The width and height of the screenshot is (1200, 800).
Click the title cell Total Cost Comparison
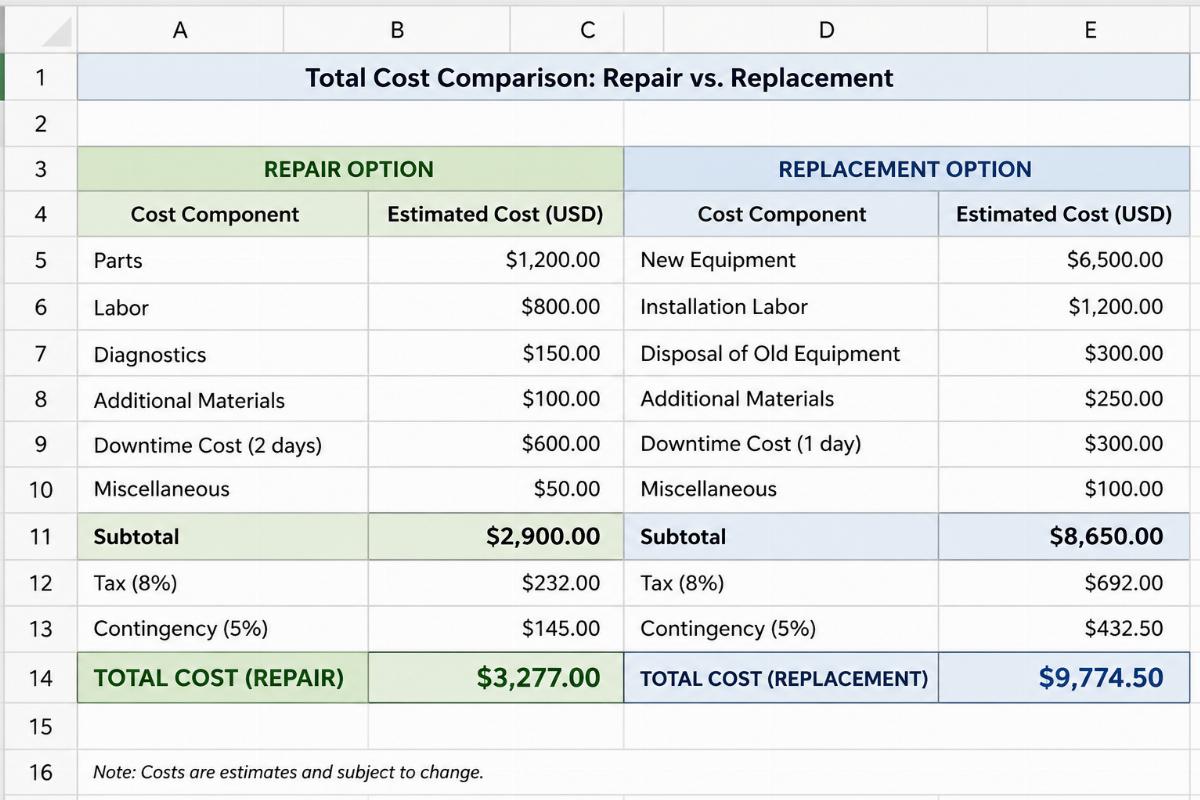(634, 77)
